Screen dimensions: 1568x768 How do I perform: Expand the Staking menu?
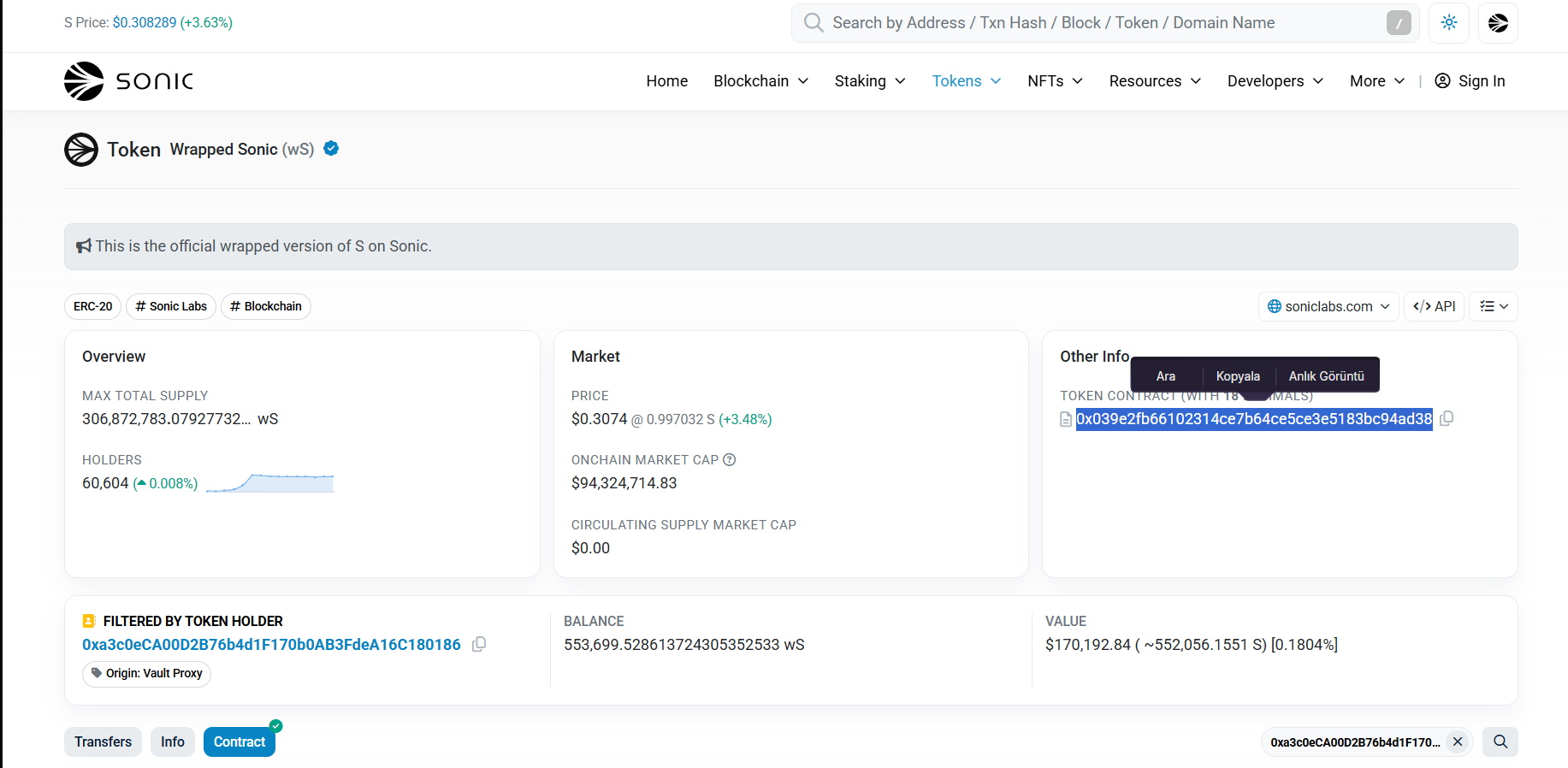pos(870,81)
